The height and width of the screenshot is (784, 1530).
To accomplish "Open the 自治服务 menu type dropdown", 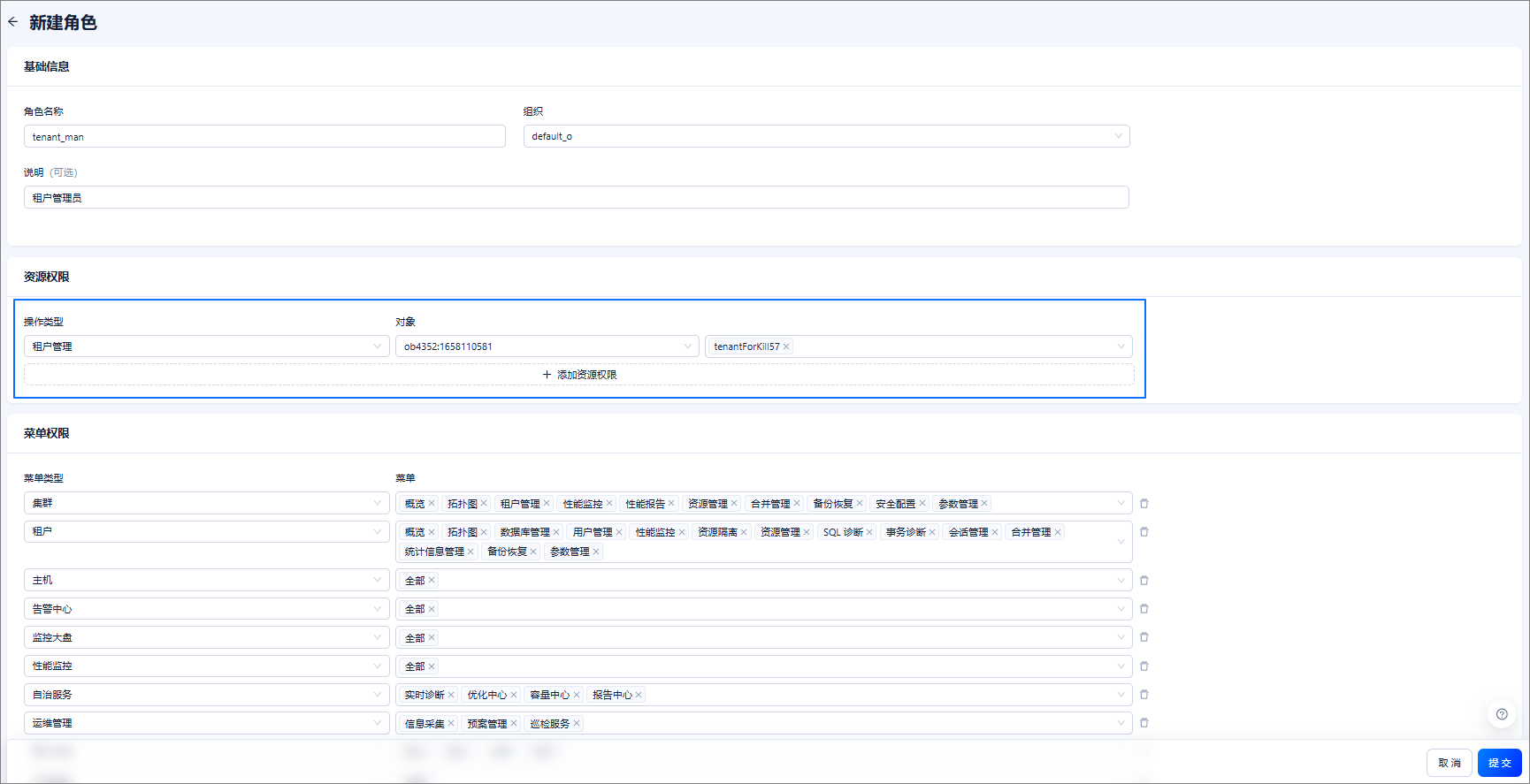I will (206, 695).
